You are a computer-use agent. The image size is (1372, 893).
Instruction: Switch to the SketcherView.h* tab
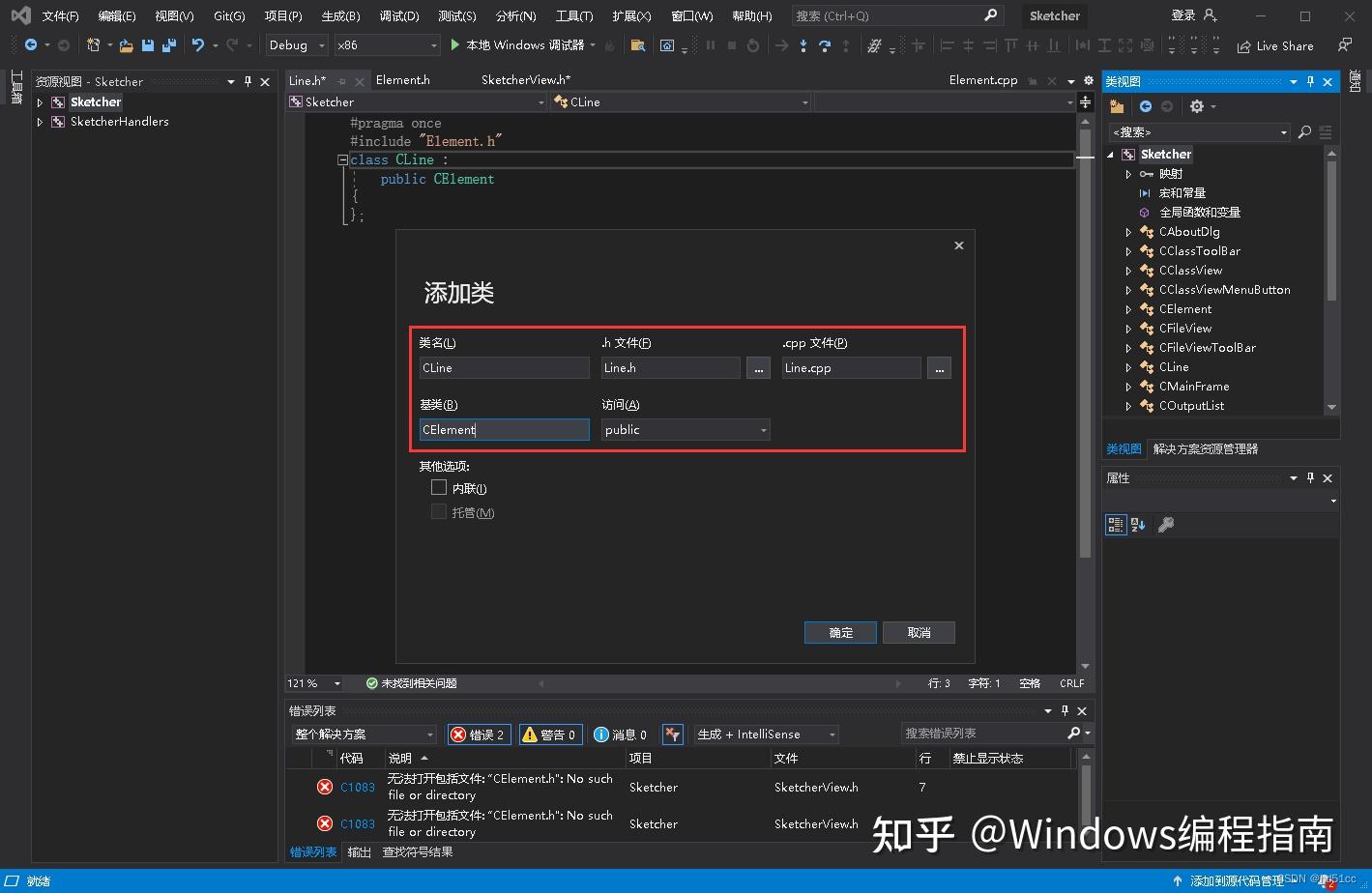coord(525,79)
